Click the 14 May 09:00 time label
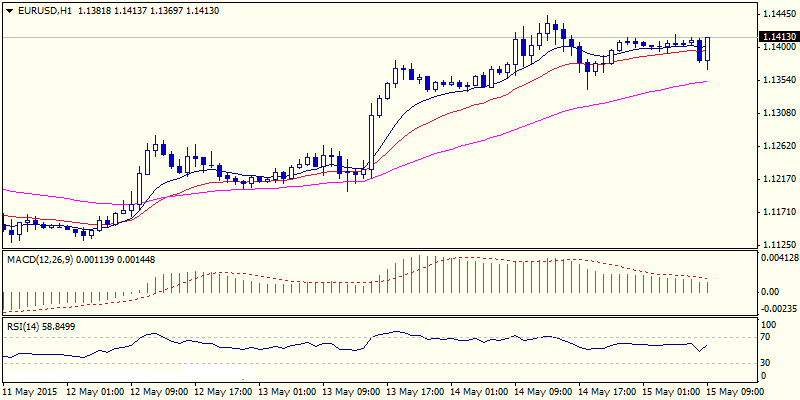 (541, 391)
